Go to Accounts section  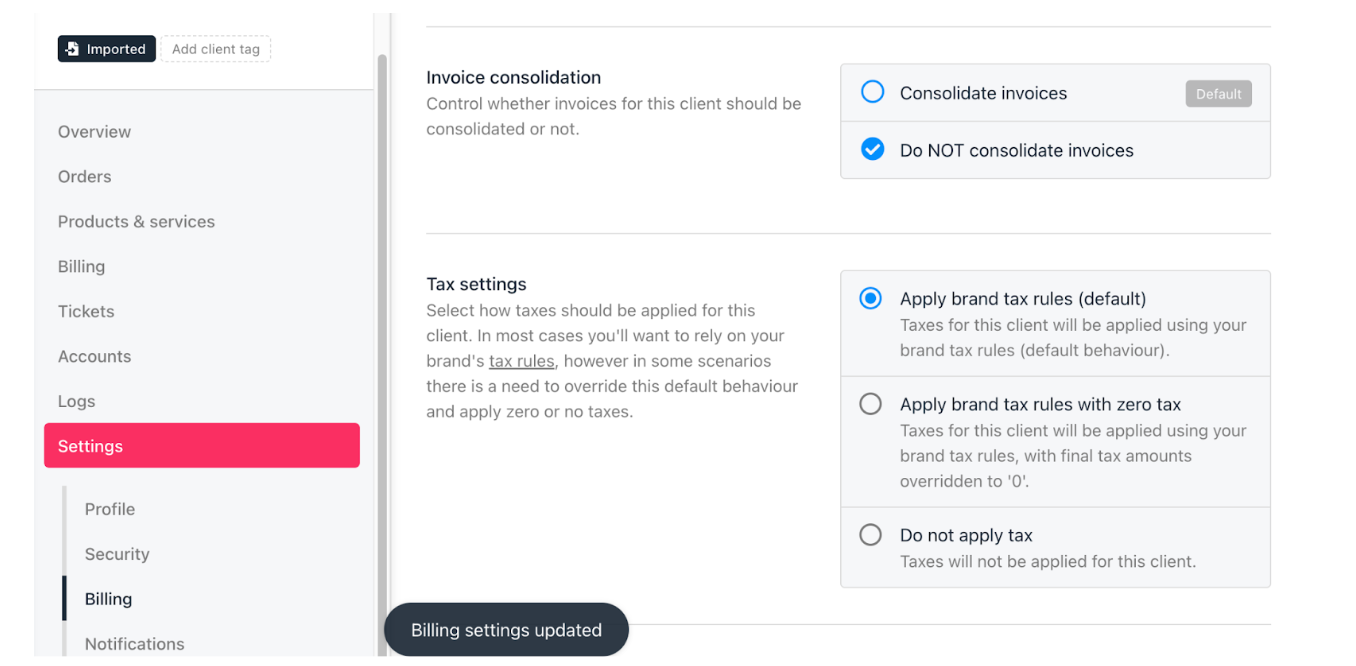point(94,357)
